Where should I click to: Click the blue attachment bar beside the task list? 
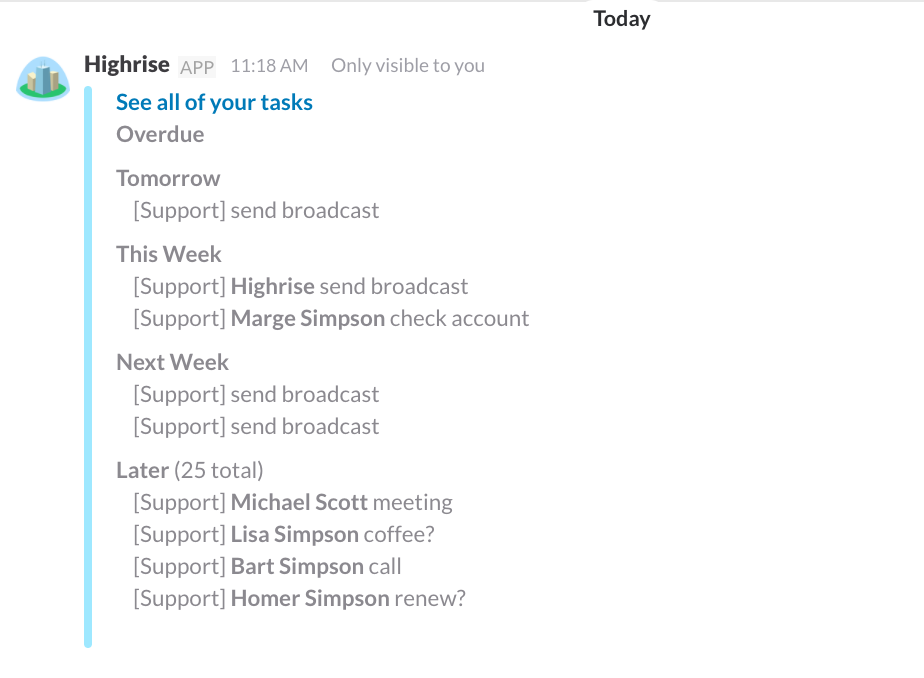86,360
